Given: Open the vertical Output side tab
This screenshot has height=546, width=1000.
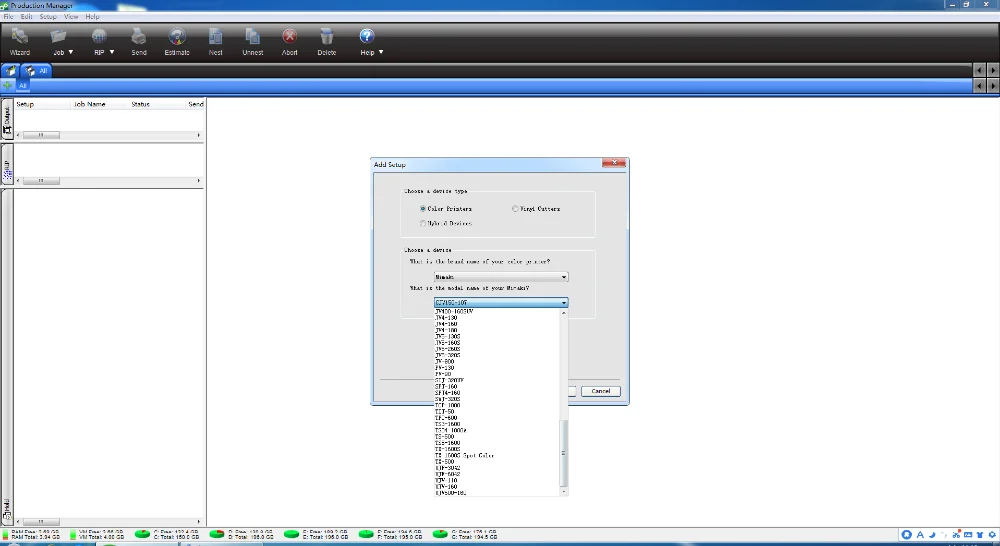Looking at the screenshot, I should [x=7, y=120].
